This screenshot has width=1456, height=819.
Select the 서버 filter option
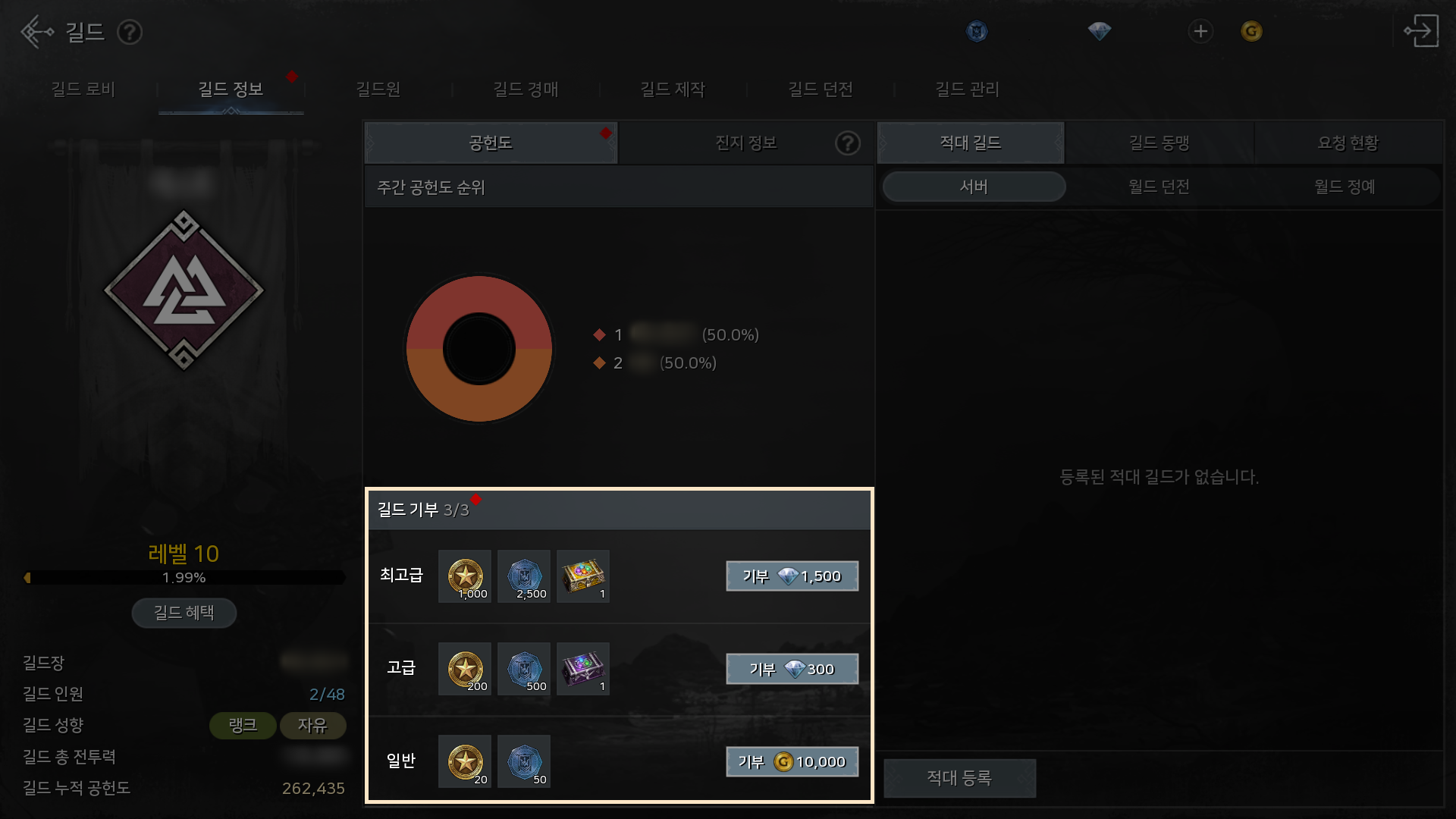[x=974, y=187]
